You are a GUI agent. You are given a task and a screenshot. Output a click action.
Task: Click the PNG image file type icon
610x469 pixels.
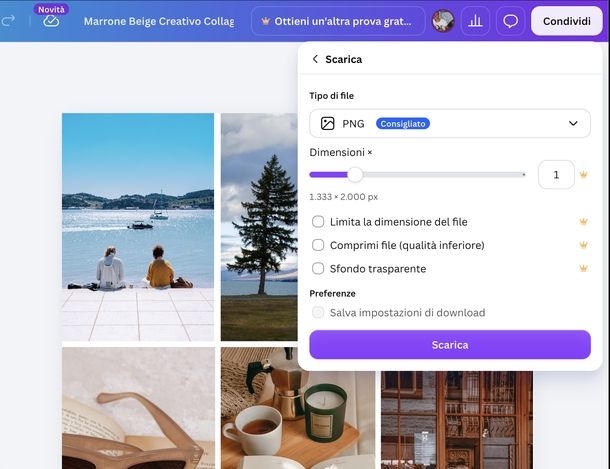(x=328, y=124)
